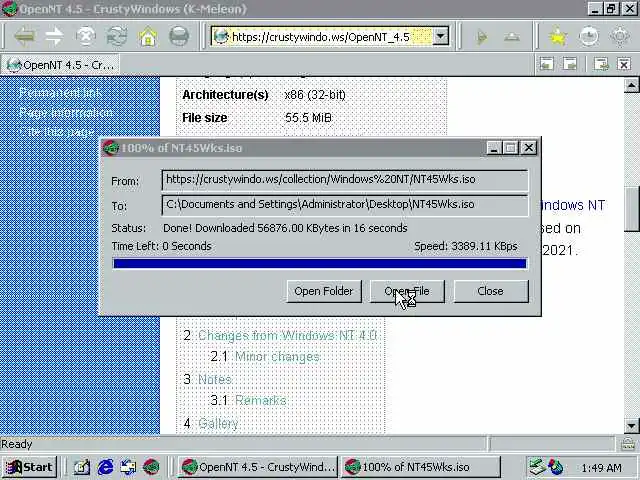Click the Print icon in the toolbar
The height and width of the screenshot is (480, 640).
point(179,37)
